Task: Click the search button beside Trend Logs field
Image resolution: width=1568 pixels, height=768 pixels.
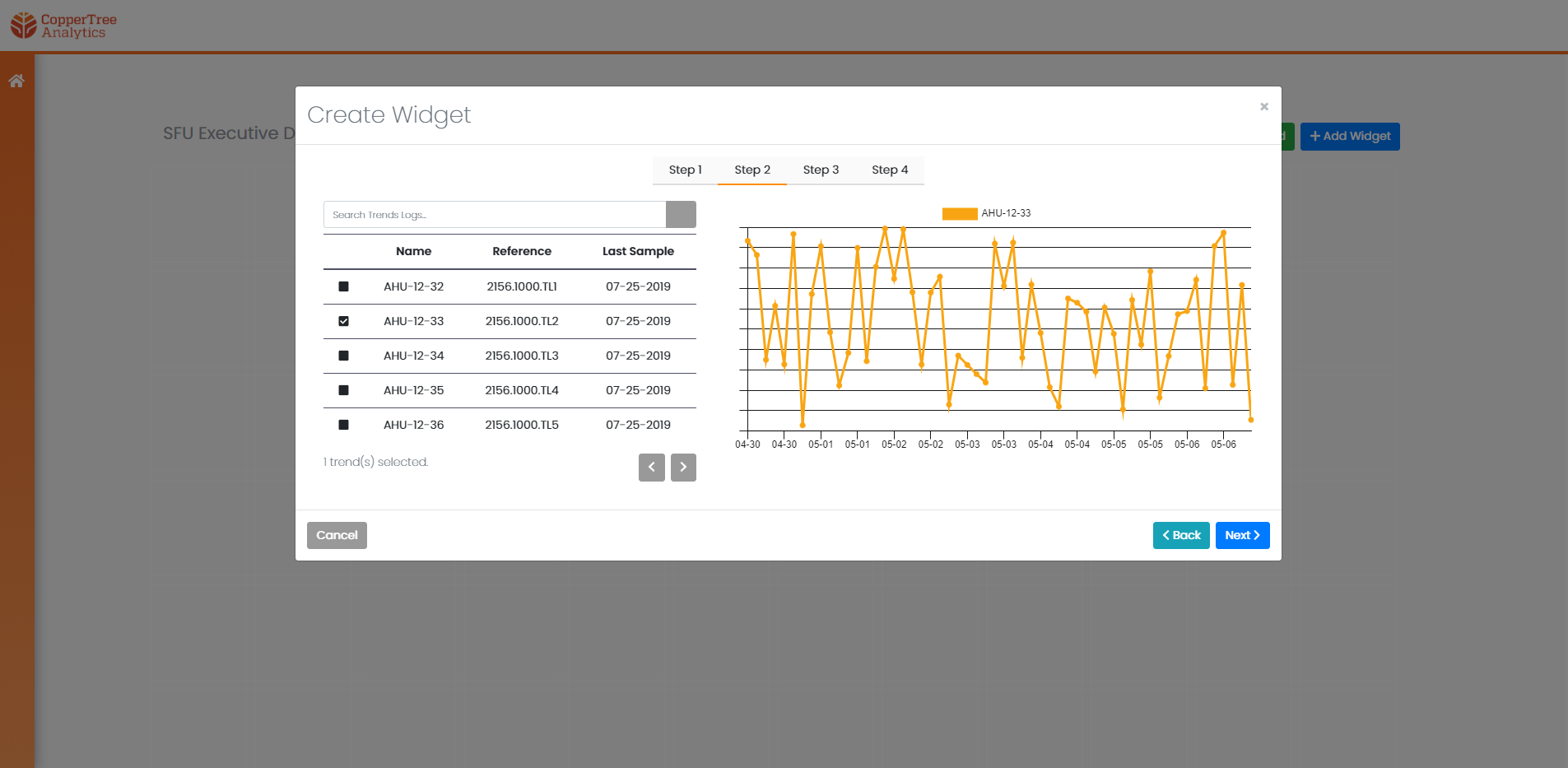Action: 681,215
